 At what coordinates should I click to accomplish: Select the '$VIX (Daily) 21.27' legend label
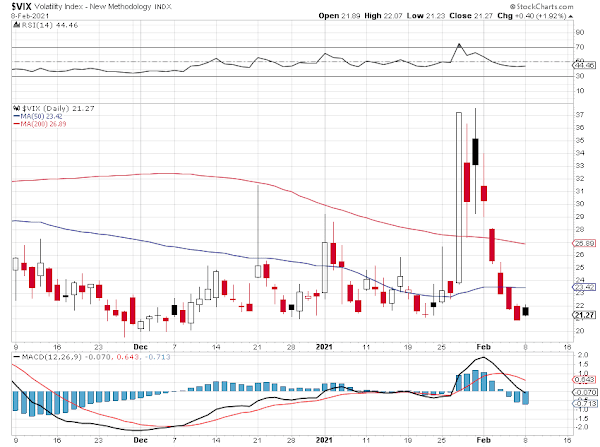[x=58, y=109]
